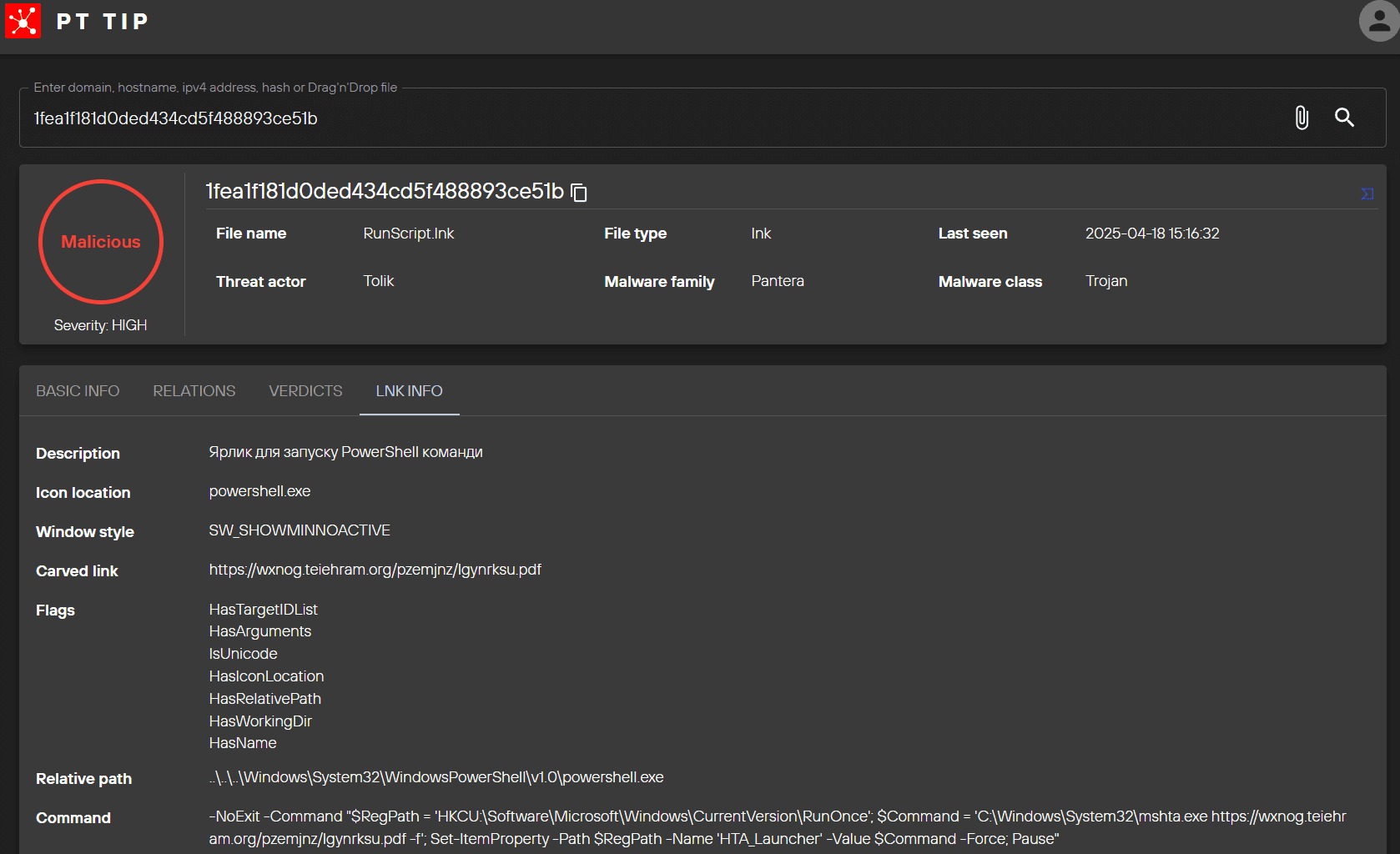Copy the hash with the clipboard icon
The height and width of the screenshot is (854, 1400).
point(579,193)
